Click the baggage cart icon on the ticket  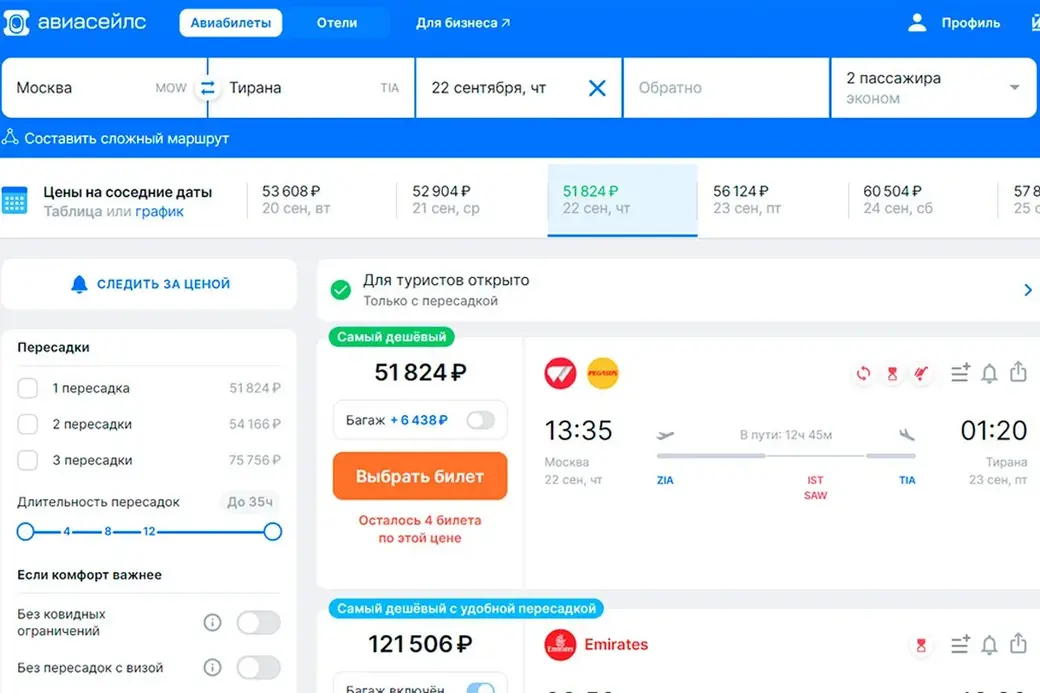pyautogui.click(x=920, y=373)
